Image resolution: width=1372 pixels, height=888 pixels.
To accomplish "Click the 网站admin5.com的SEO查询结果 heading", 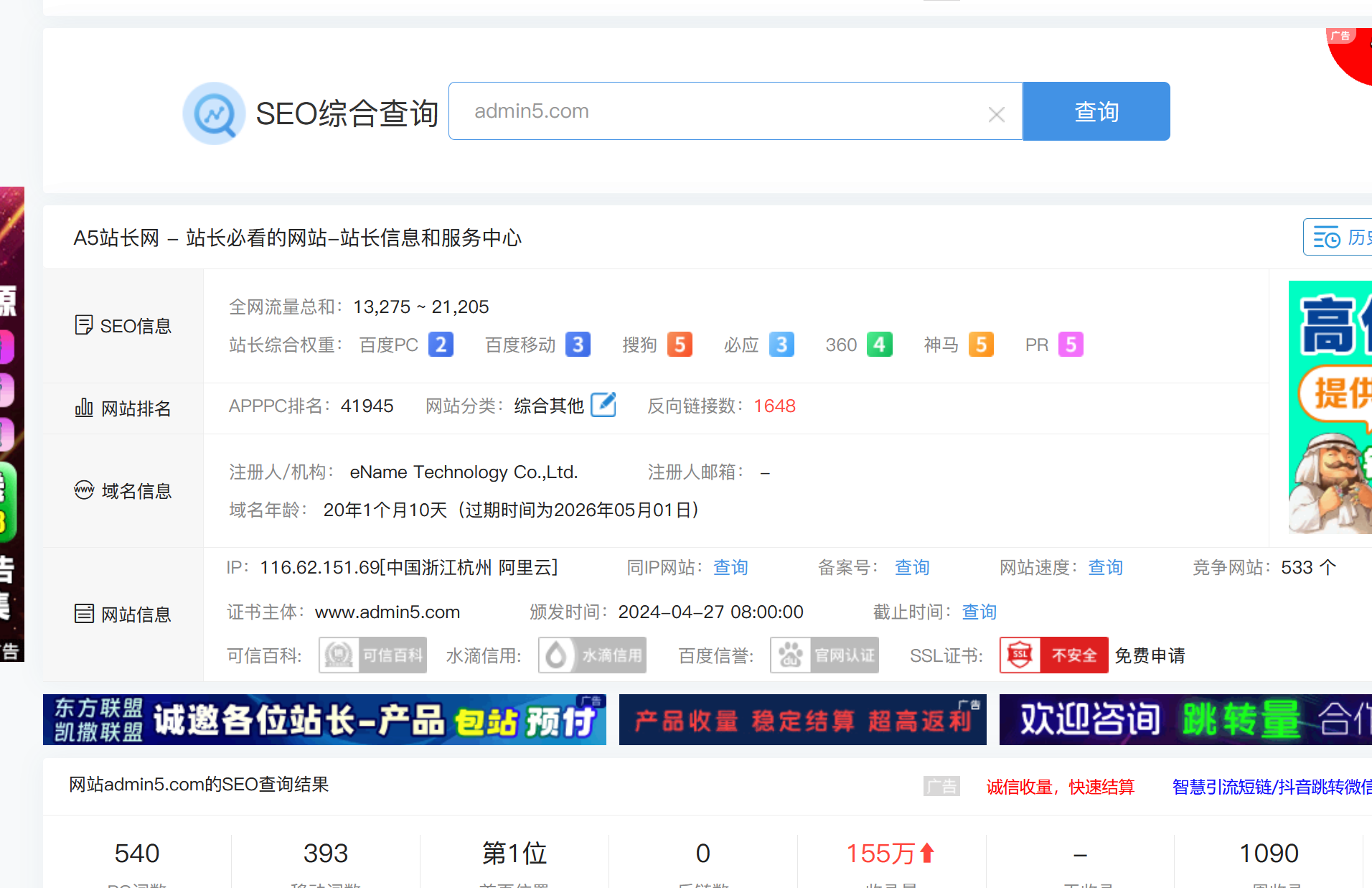I will pyautogui.click(x=199, y=785).
